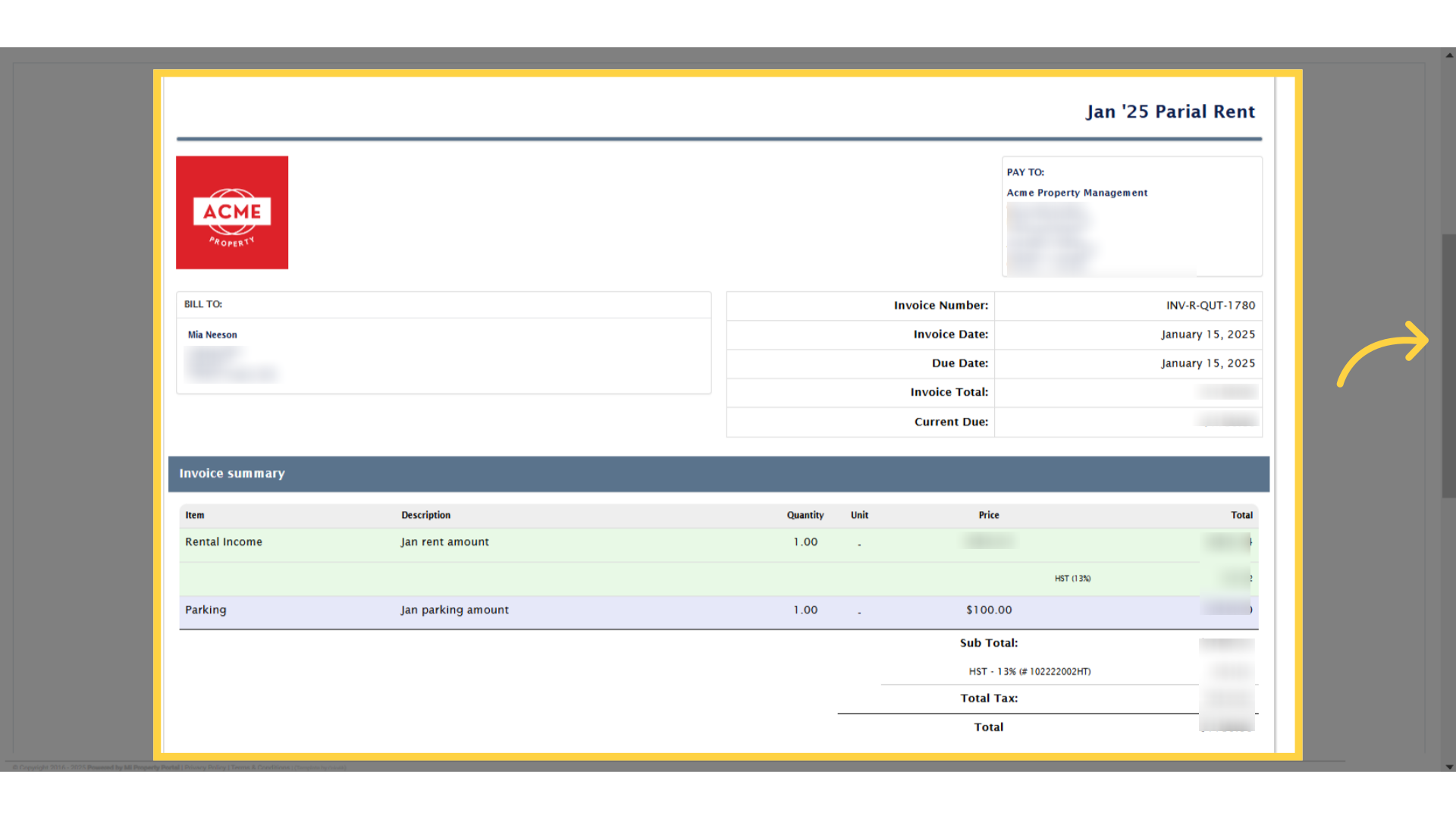Click the Powered by MI Property Portal link

tap(133, 767)
